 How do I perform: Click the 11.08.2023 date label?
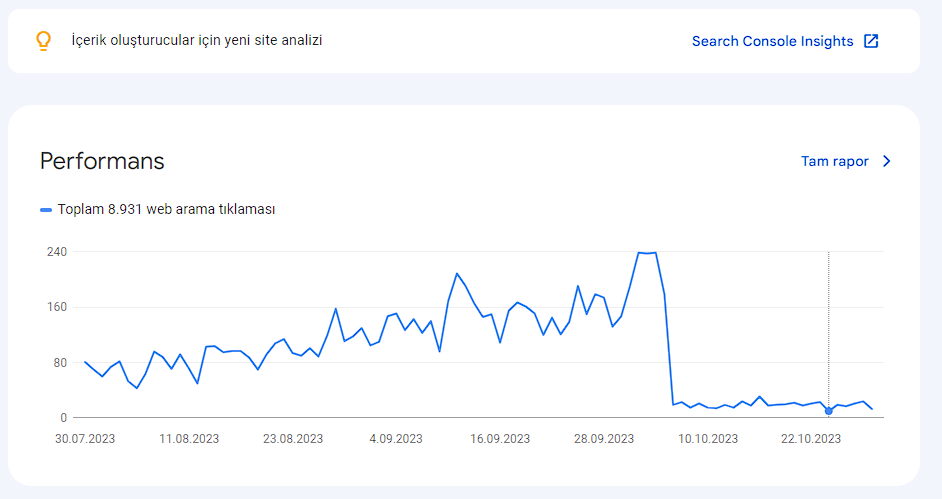click(x=189, y=438)
